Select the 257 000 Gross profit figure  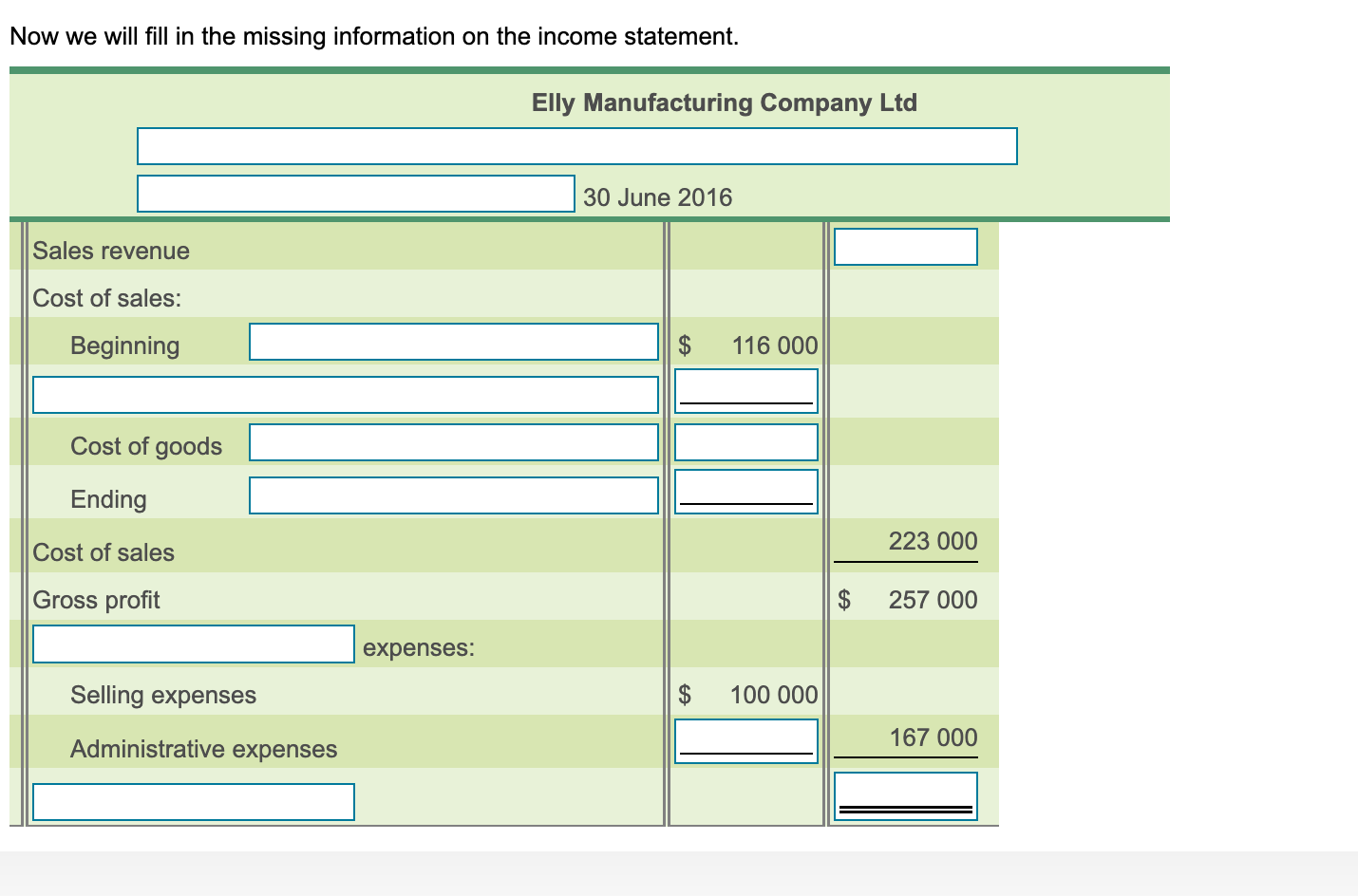point(933,599)
